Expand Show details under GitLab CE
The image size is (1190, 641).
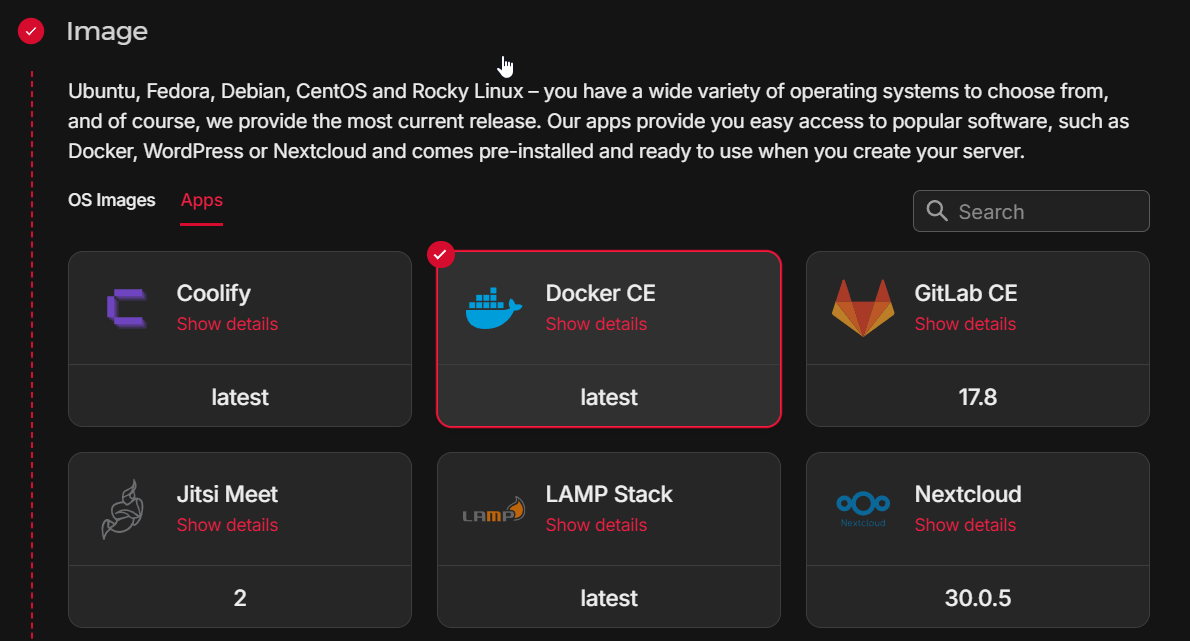(x=965, y=324)
